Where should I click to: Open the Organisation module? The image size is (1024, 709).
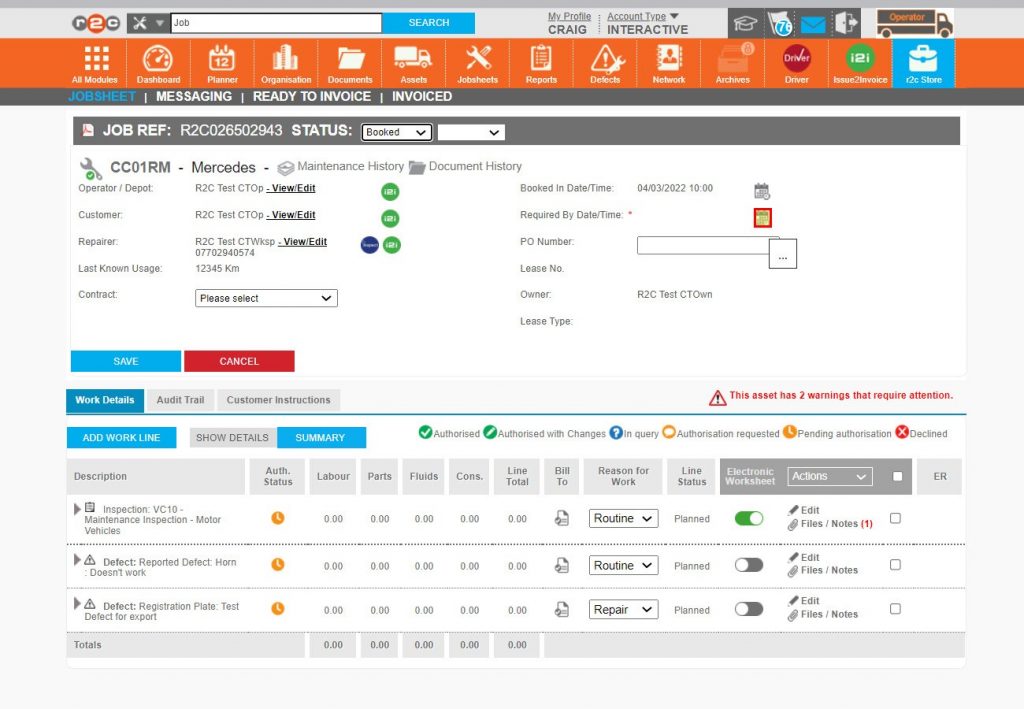pyautogui.click(x=286, y=63)
